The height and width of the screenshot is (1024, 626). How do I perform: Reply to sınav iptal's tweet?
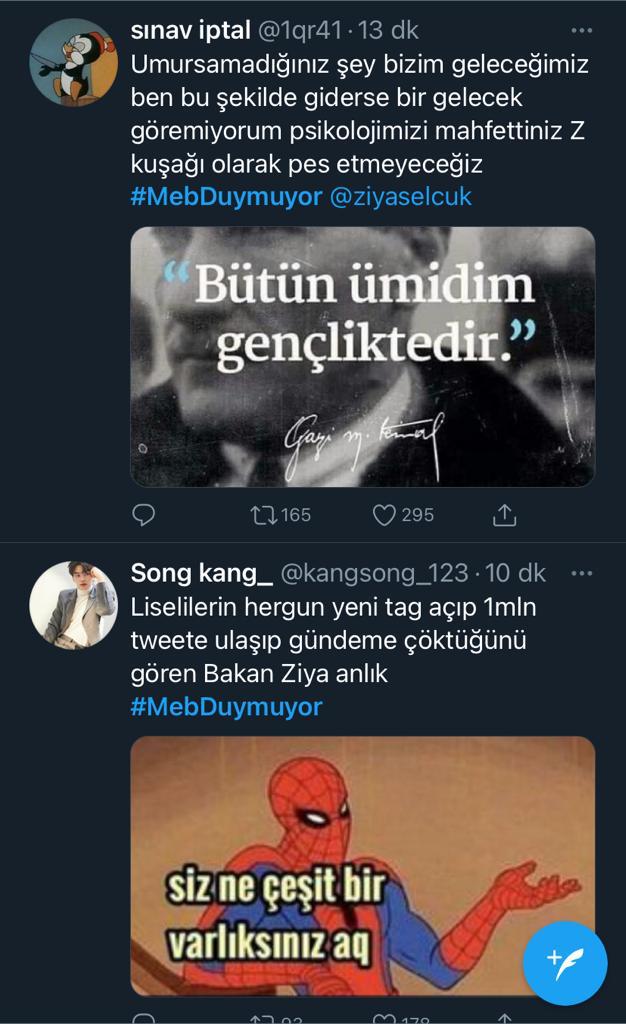click(x=144, y=515)
